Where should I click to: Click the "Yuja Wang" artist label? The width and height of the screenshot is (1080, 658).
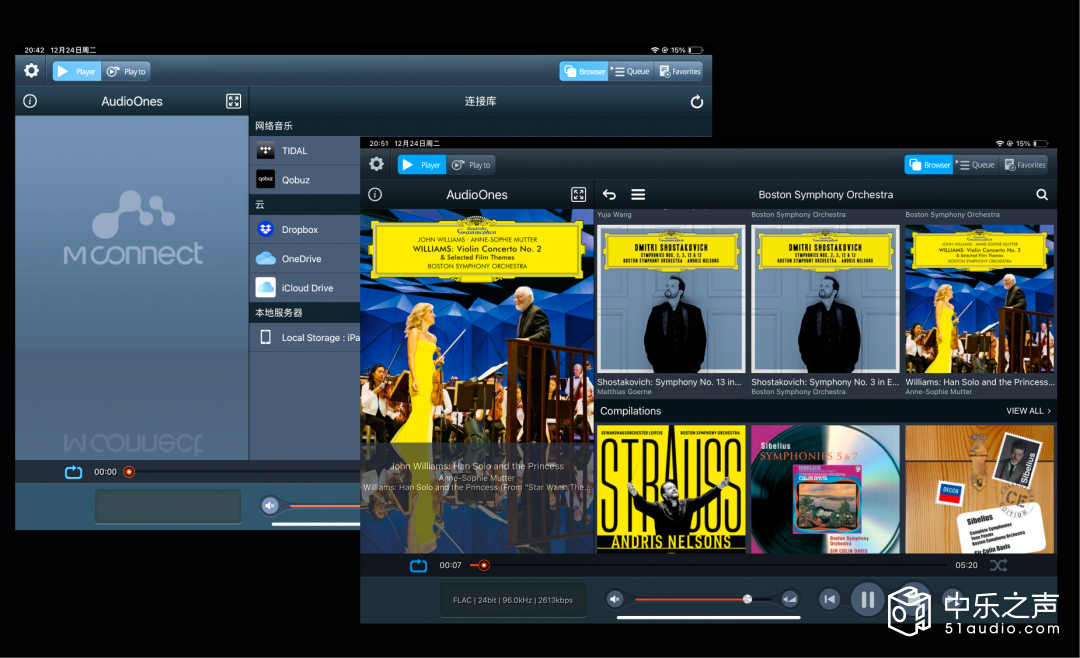pyautogui.click(x=614, y=215)
